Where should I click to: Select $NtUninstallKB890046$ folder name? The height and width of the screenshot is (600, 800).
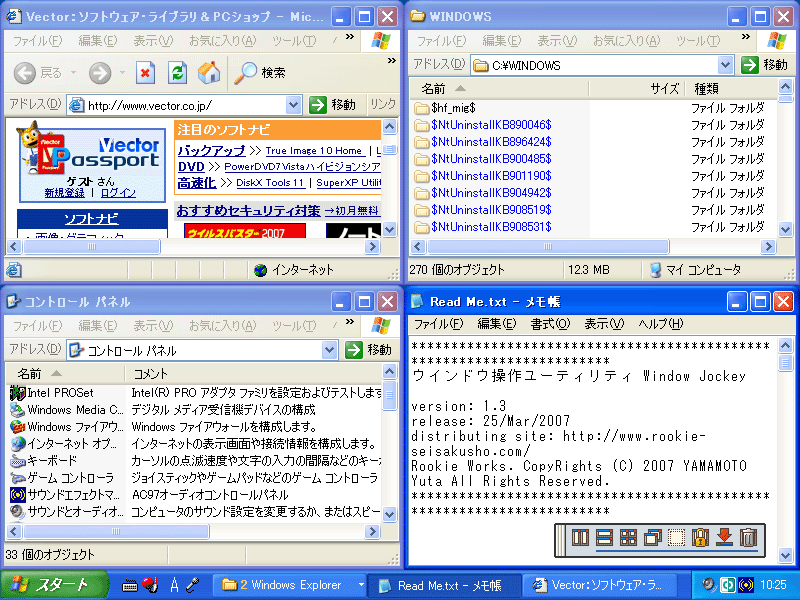coord(491,125)
